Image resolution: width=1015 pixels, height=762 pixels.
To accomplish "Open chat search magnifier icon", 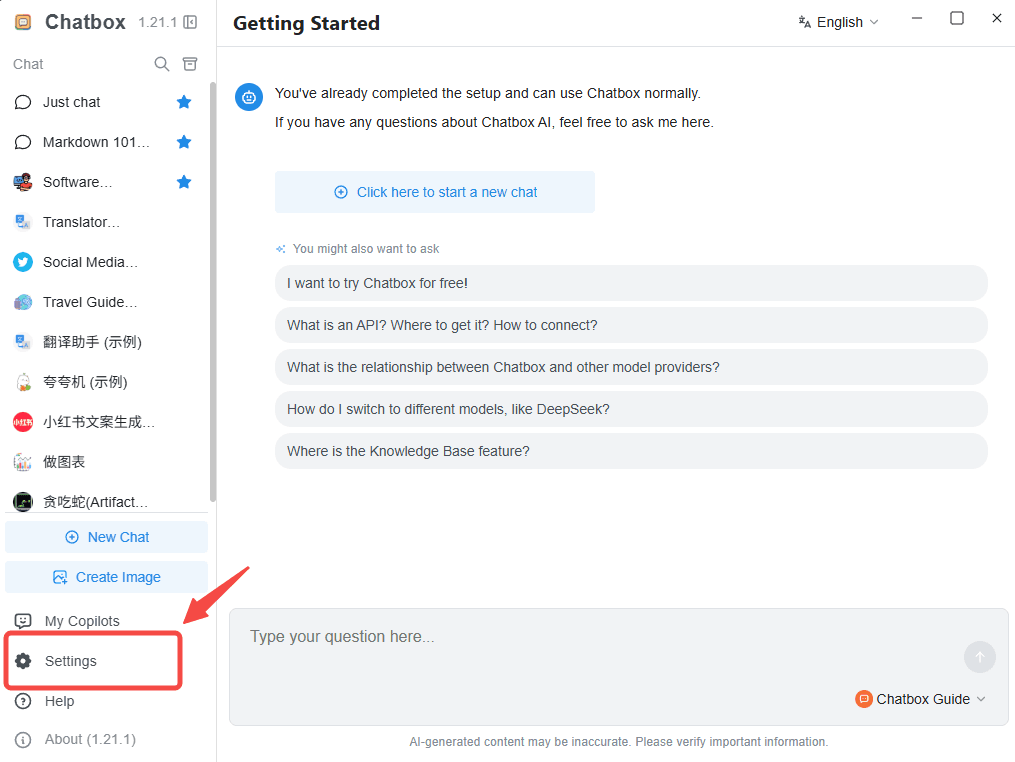I will tap(161, 63).
